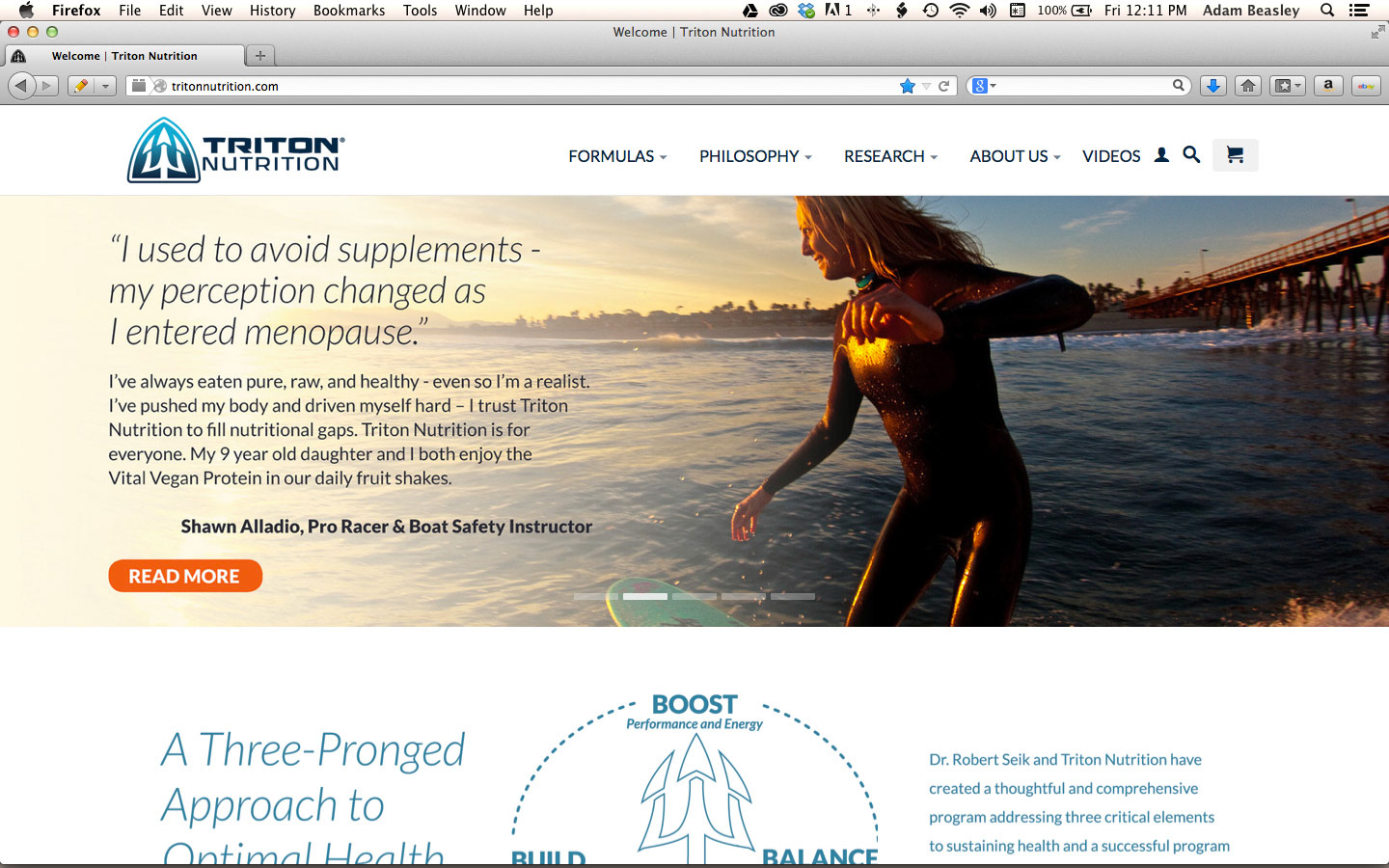Open the Firefox application menu
1389x868 pixels.
76,11
